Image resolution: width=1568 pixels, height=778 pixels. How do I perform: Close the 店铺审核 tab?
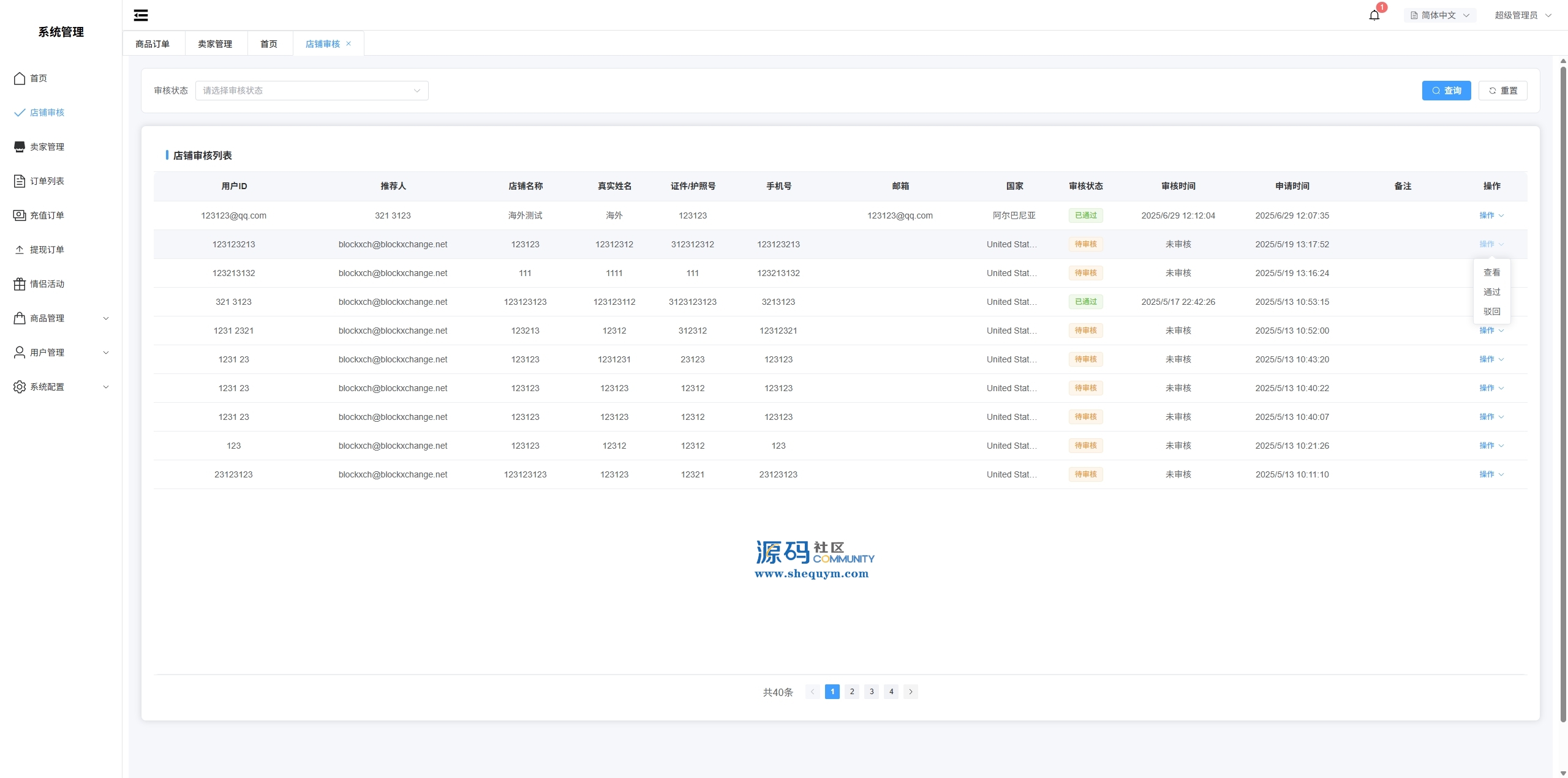pos(349,43)
